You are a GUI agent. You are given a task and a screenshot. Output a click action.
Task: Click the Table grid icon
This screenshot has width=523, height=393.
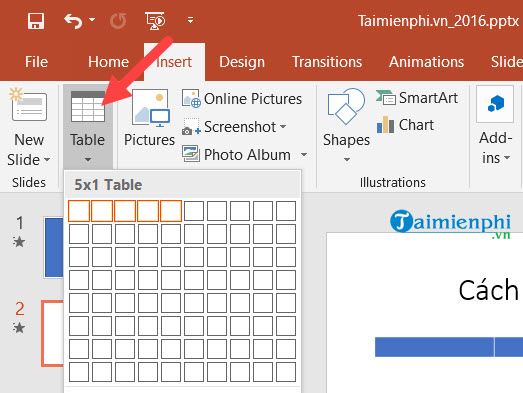pyautogui.click(x=88, y=106)
